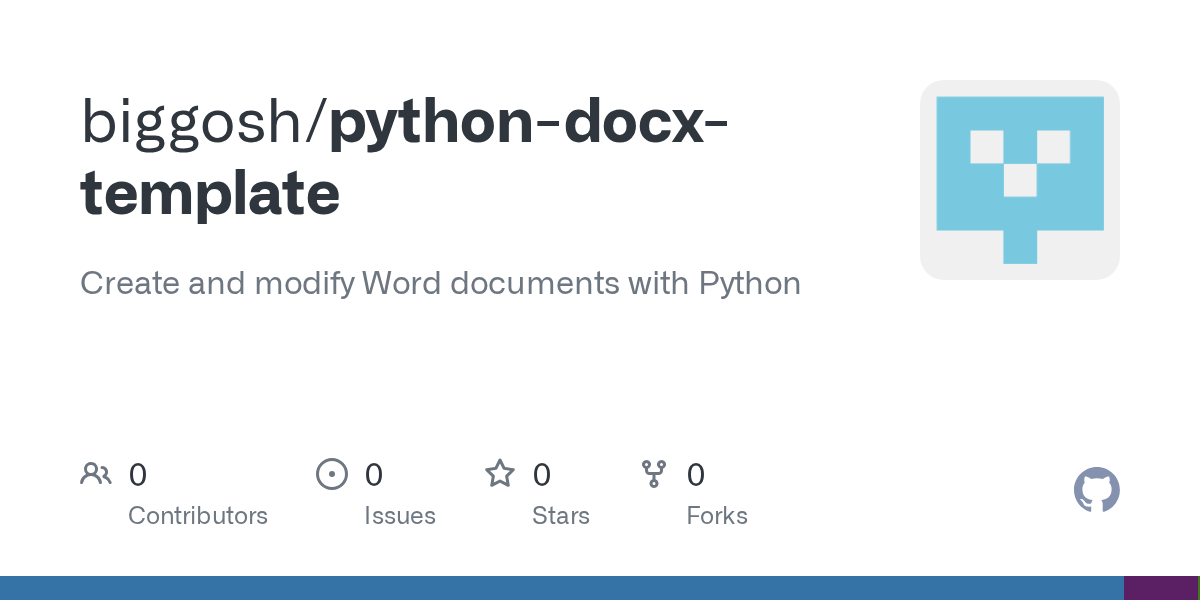
Task: Click the Forks label
Action: (717, 516)
